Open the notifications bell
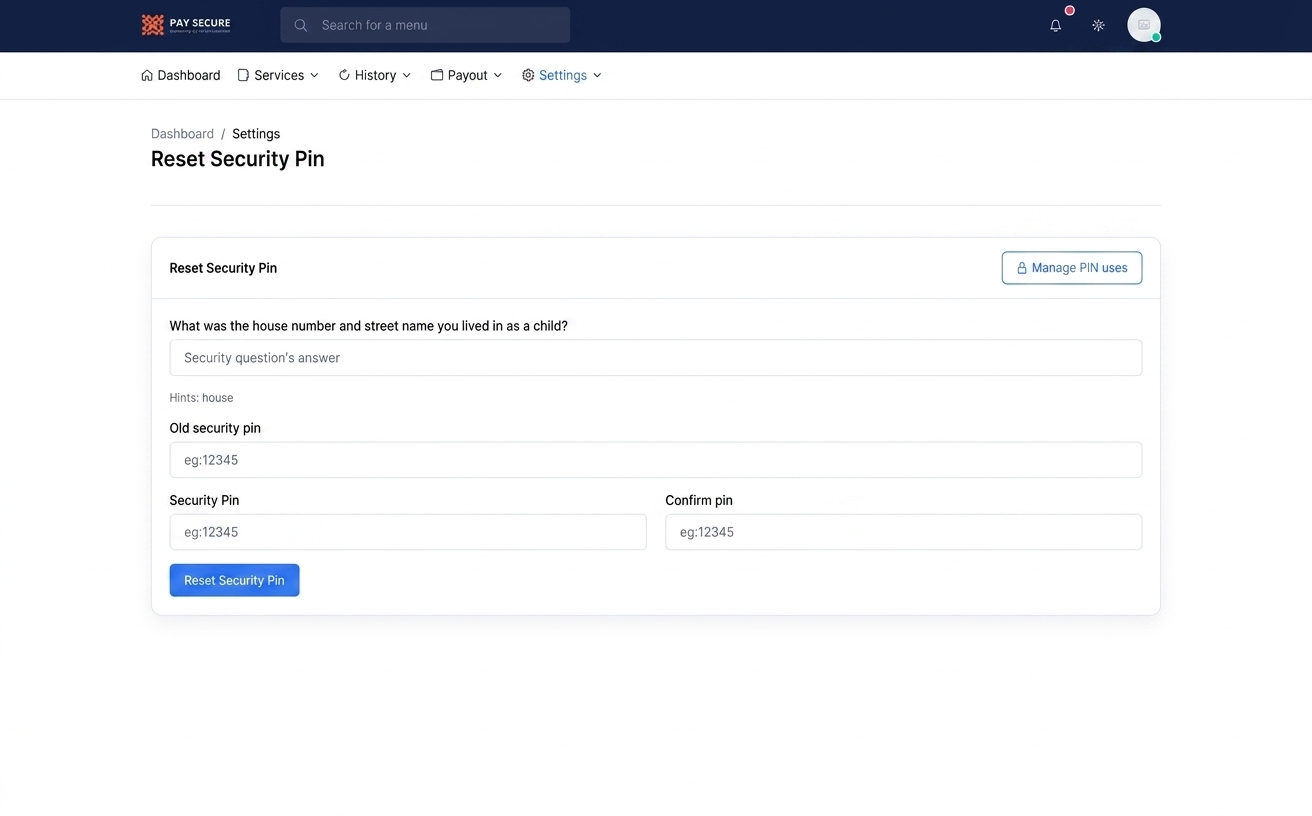The image size is (1312, 816). (1055, 25)
